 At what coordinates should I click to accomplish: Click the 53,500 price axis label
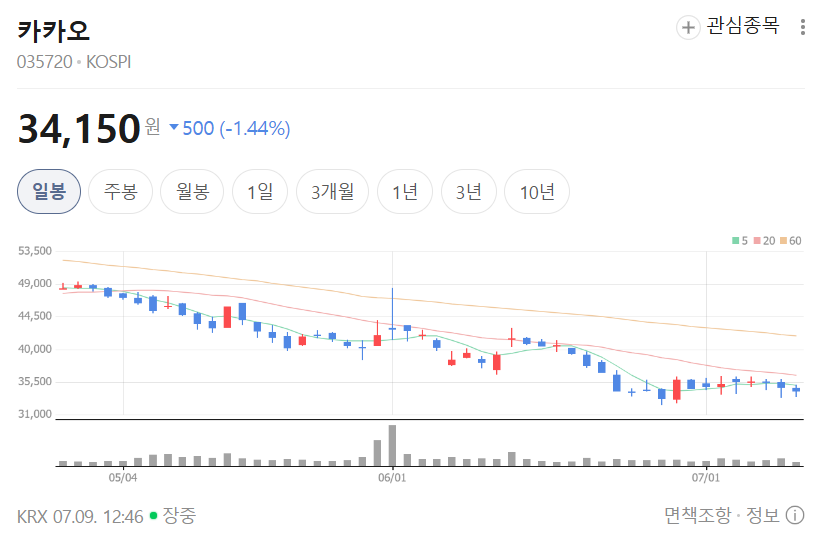pos(35,251)
